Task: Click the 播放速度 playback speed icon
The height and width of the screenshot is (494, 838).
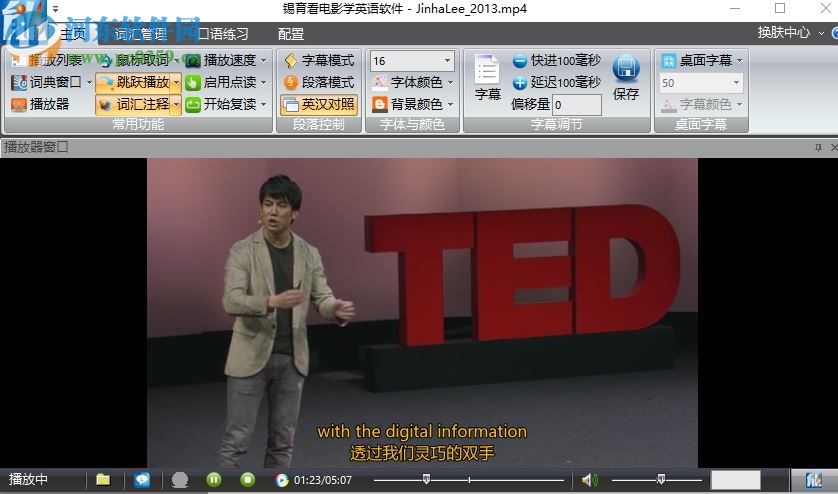Action: coord(193,60)
